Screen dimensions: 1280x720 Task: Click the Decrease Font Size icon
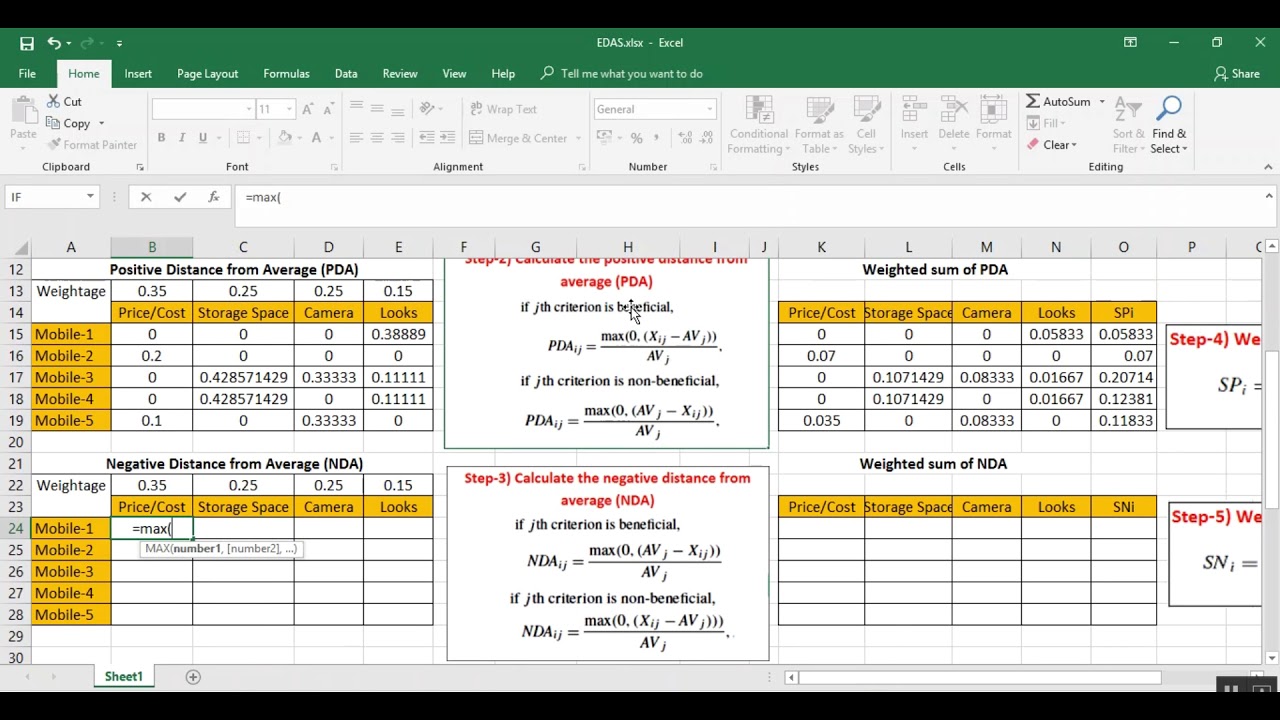(330, 109)
